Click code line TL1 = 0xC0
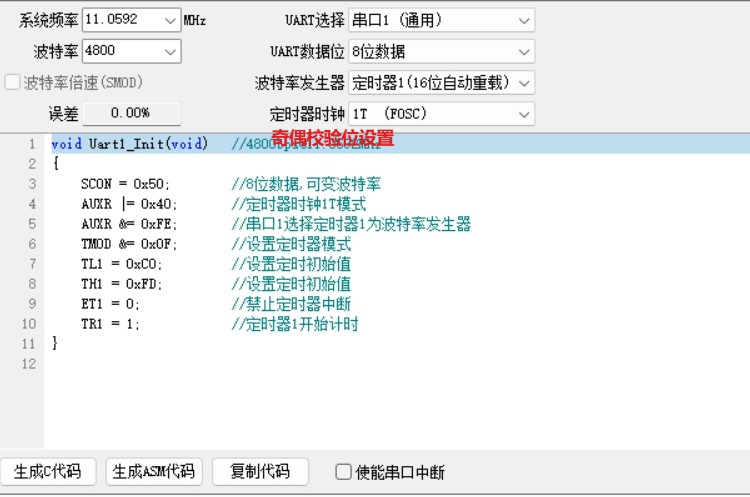 pos(122,264)
